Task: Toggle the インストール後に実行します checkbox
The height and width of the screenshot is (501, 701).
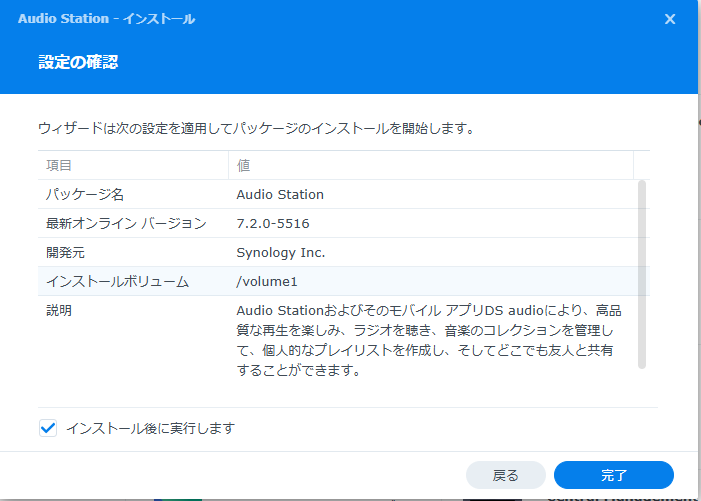Action: pos(48,428)
